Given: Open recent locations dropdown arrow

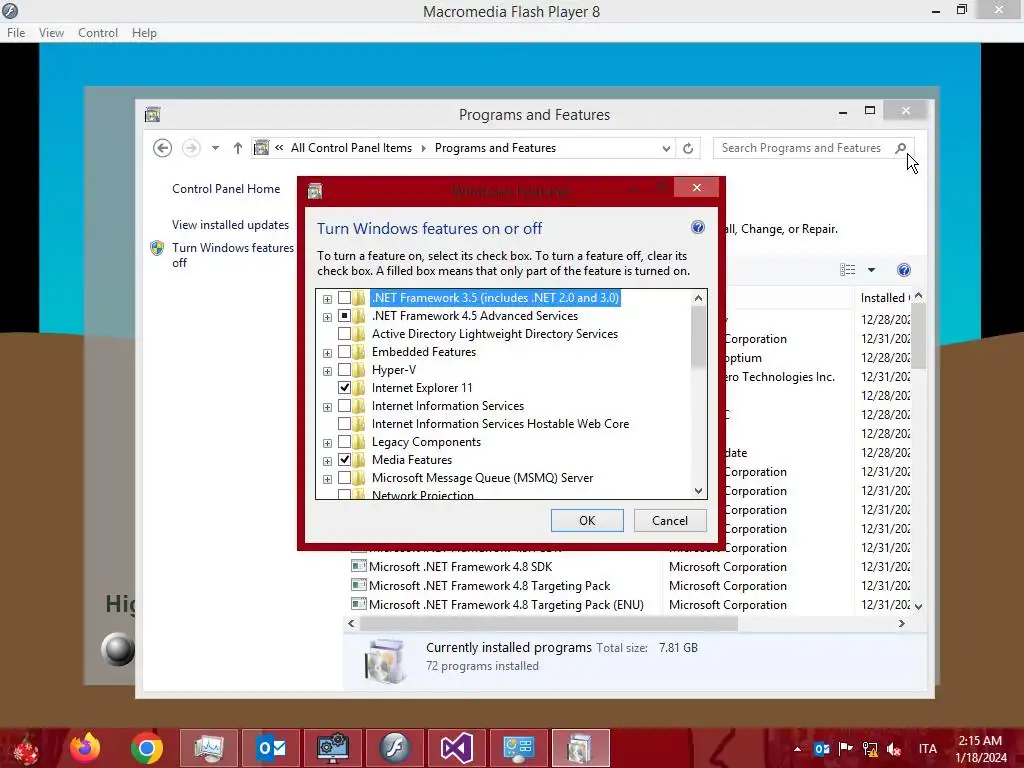Looking at the screenshot, I should pyautogui.click(x=215, y=148).
